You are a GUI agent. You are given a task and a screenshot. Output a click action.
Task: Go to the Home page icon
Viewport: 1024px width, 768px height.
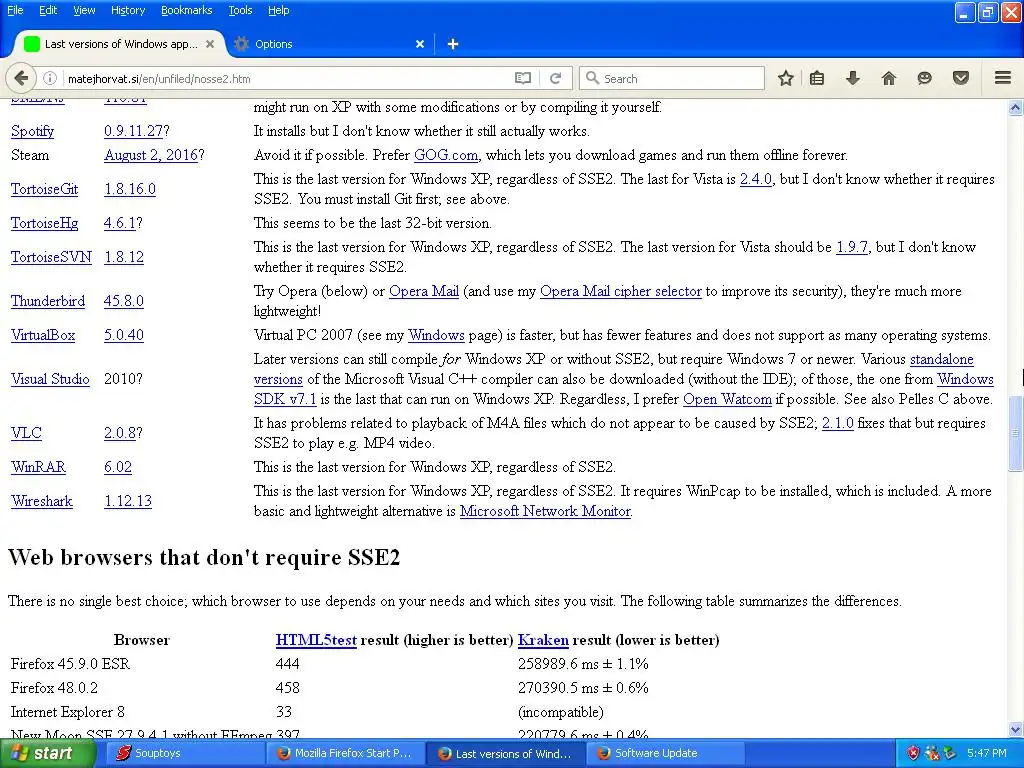pyautogui.click(x=889, y=78)
